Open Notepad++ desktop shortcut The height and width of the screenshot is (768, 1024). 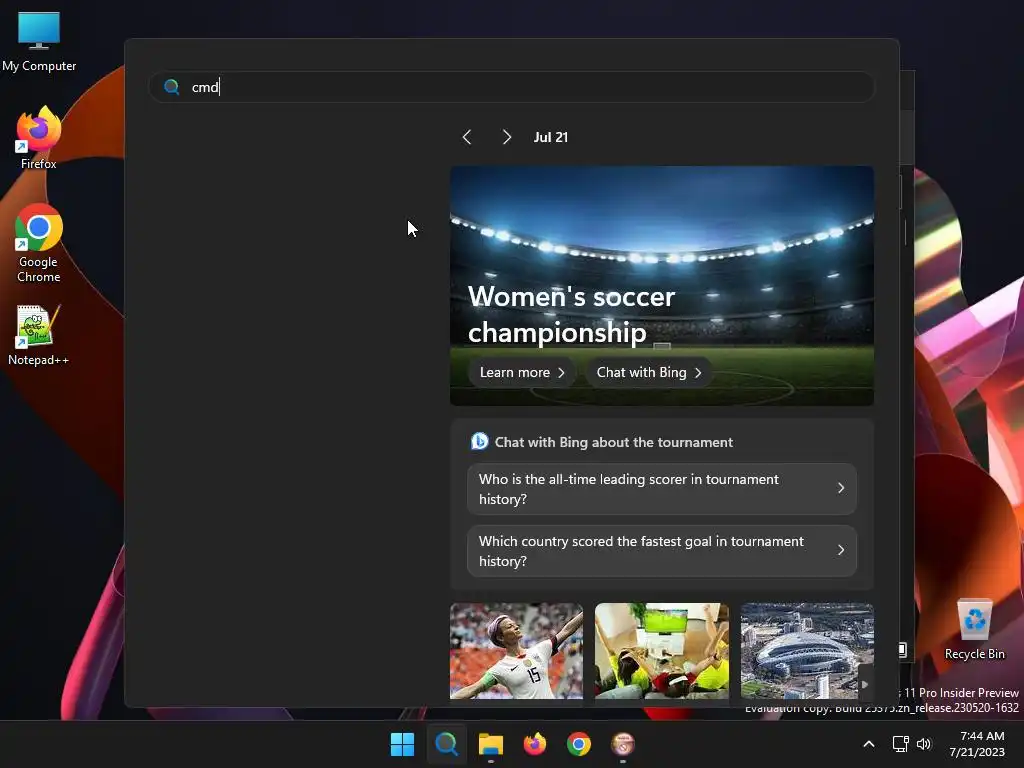click(39, 336)
